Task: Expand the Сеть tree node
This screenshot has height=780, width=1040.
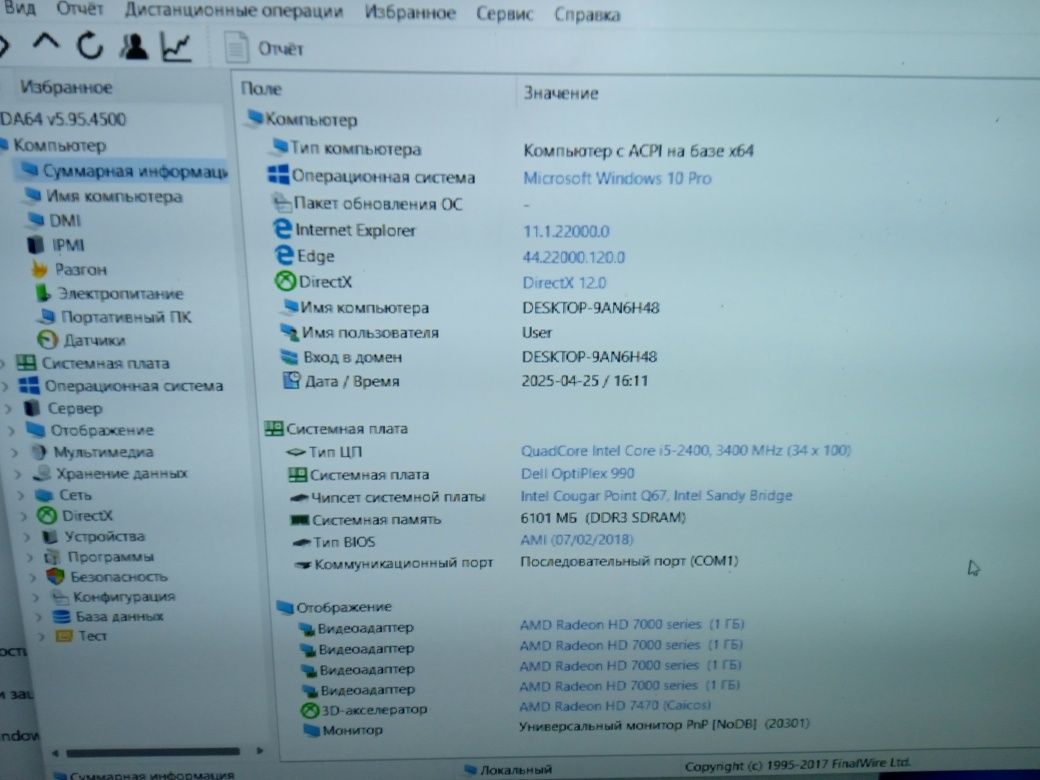Action: click(x=21, y=495)
